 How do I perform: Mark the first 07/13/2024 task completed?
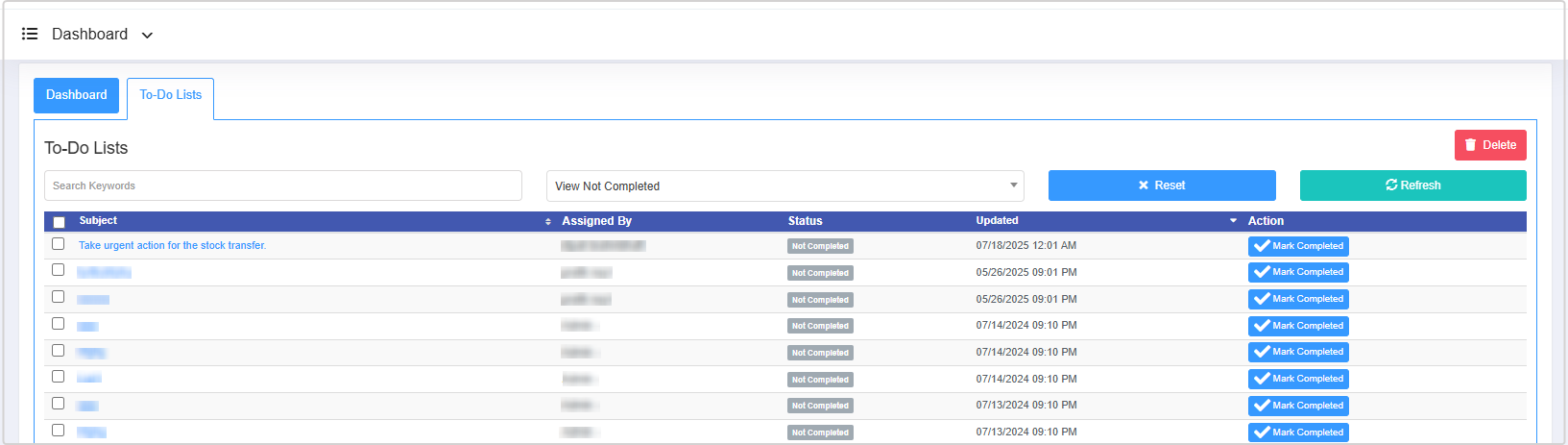tap(1298, 406)
